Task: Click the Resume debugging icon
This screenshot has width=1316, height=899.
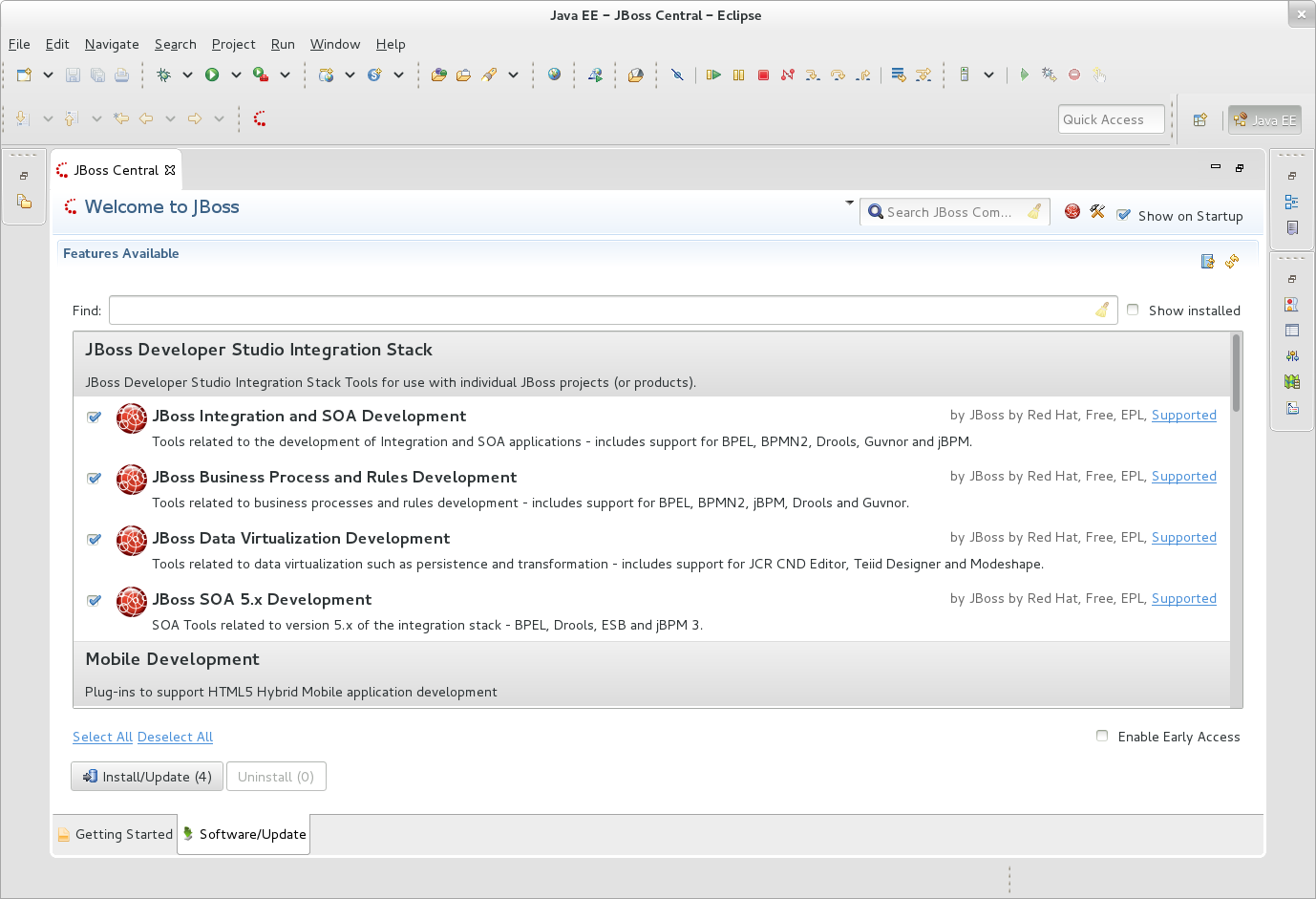Action: 713,75
